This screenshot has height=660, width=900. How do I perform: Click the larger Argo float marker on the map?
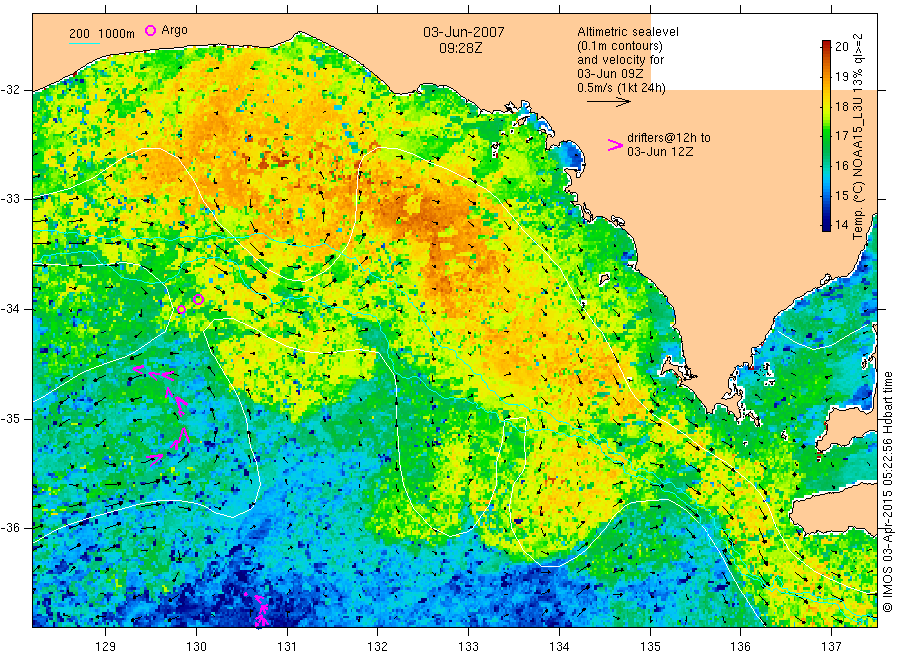click(199, 299)
